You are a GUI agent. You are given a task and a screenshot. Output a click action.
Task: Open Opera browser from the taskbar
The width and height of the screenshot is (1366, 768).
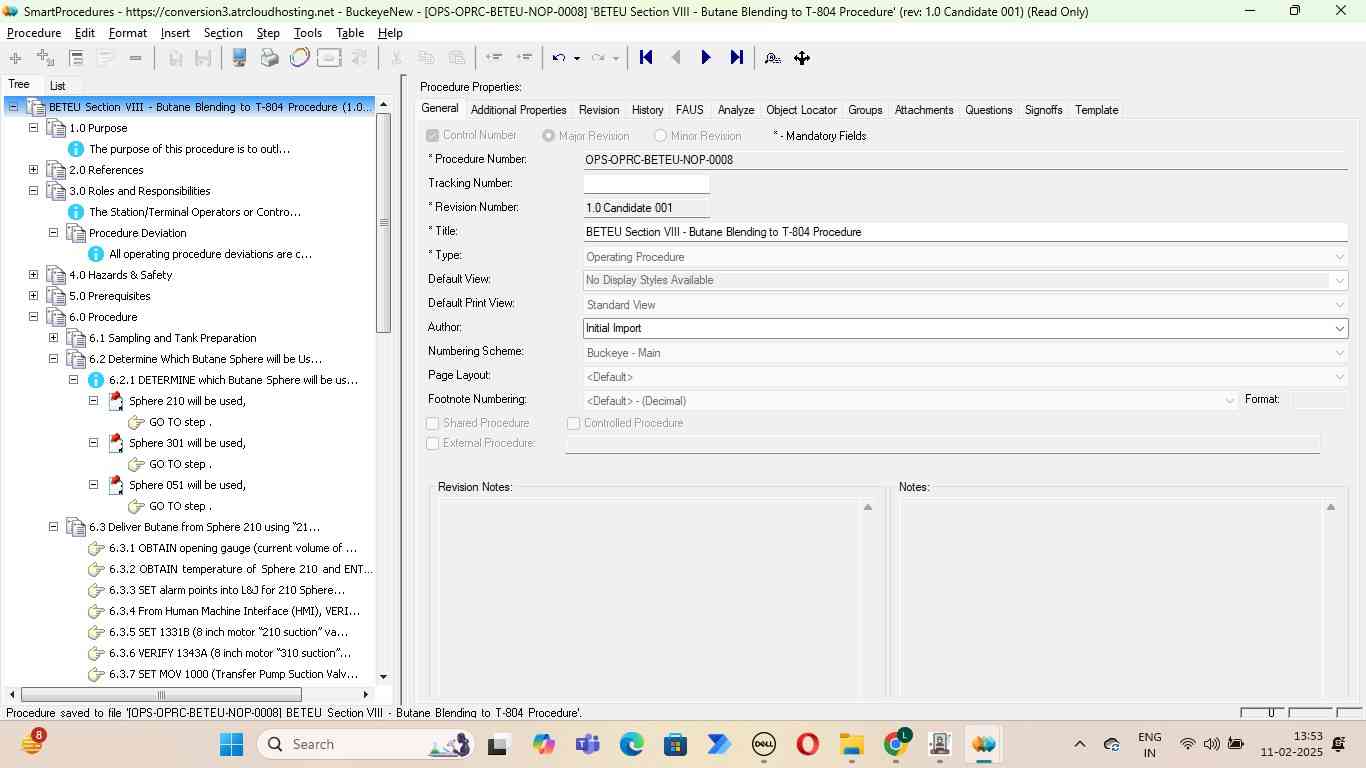click(x=807, y=744)
